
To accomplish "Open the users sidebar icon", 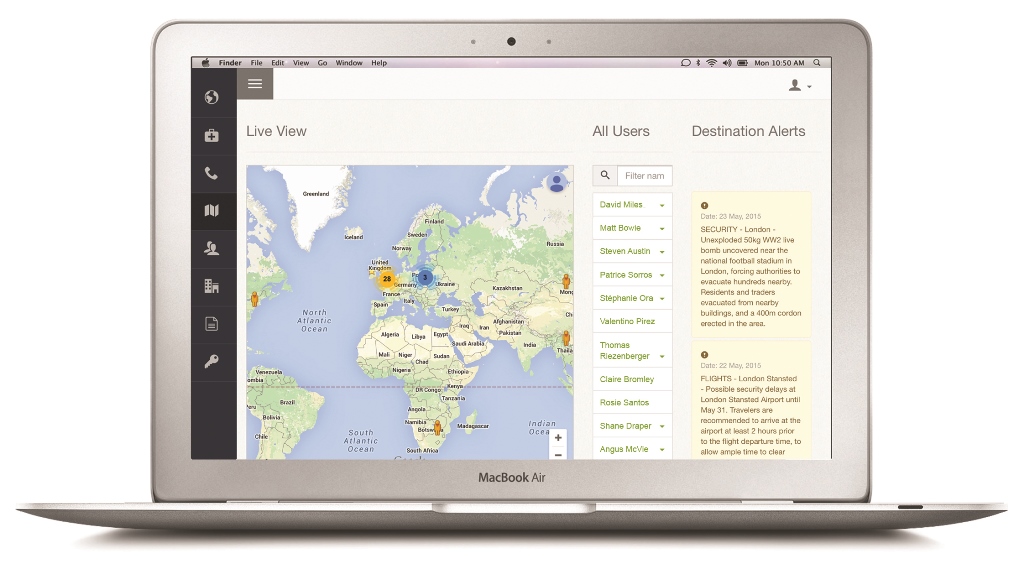I will pos(211,248).
